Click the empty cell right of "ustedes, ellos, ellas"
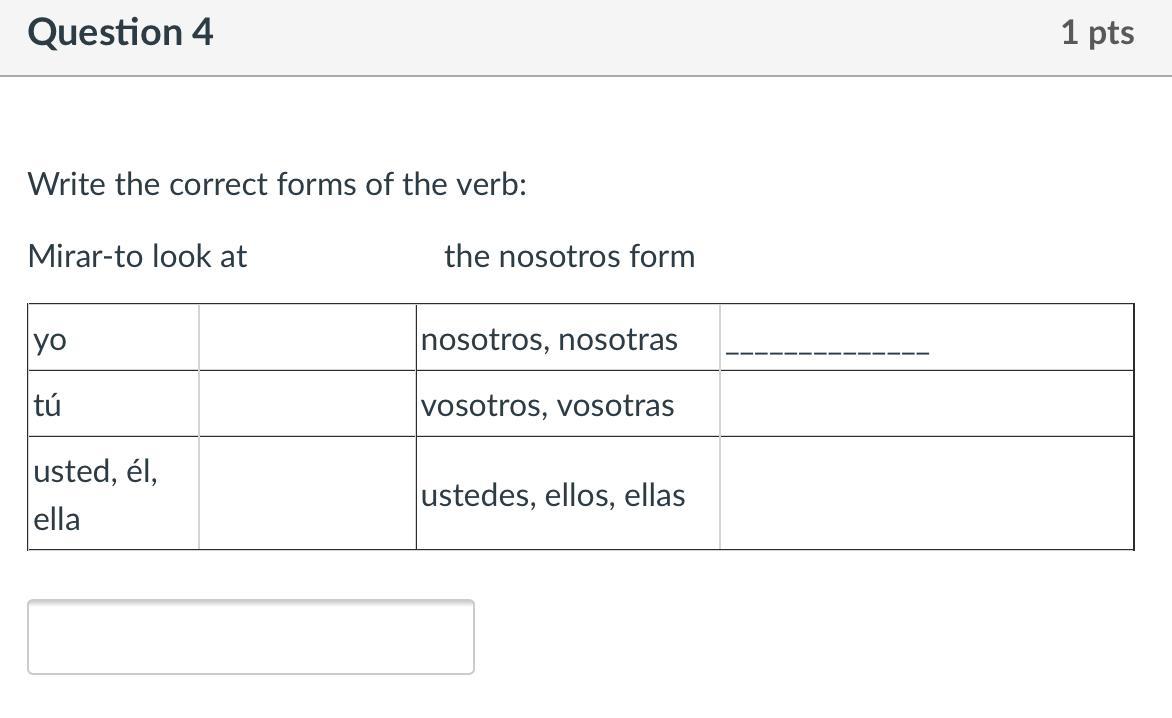The image size is (1172, 718). [926, 493]
